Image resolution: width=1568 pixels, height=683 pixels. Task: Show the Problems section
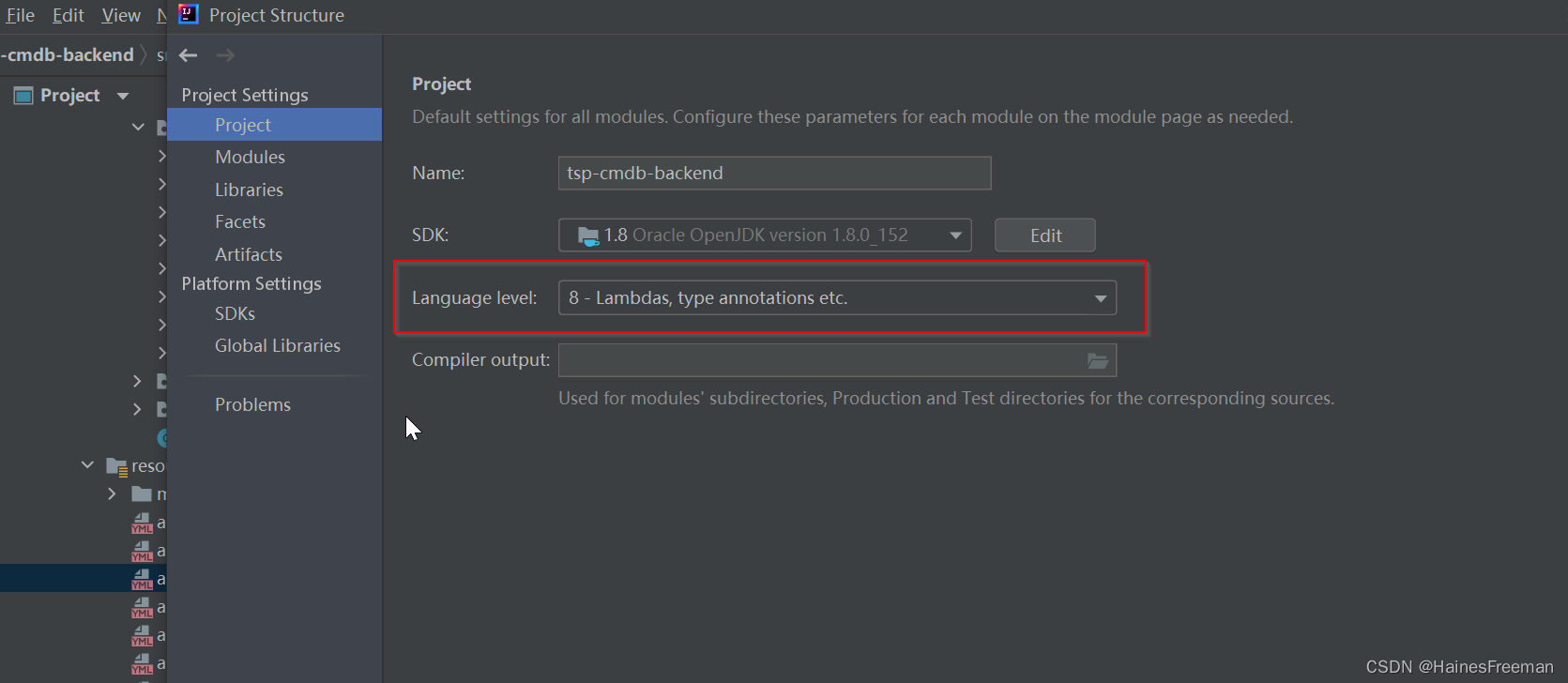coord(252,404)
